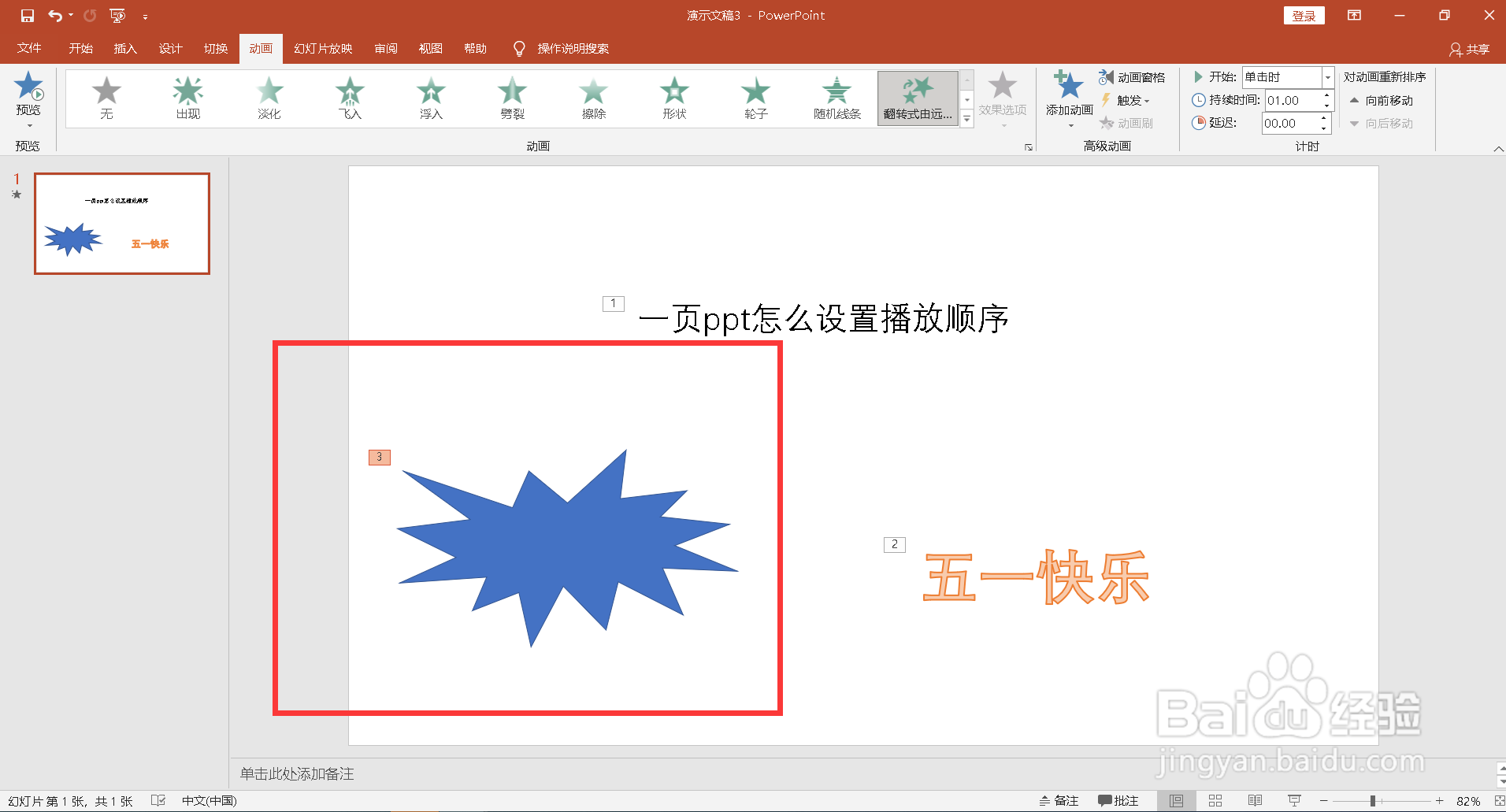Switch to the 幻灯片放映 Slide Show tab
The height and width of the screenshot is (812, 1506).
pyautogui.click(x=323, y=48)
